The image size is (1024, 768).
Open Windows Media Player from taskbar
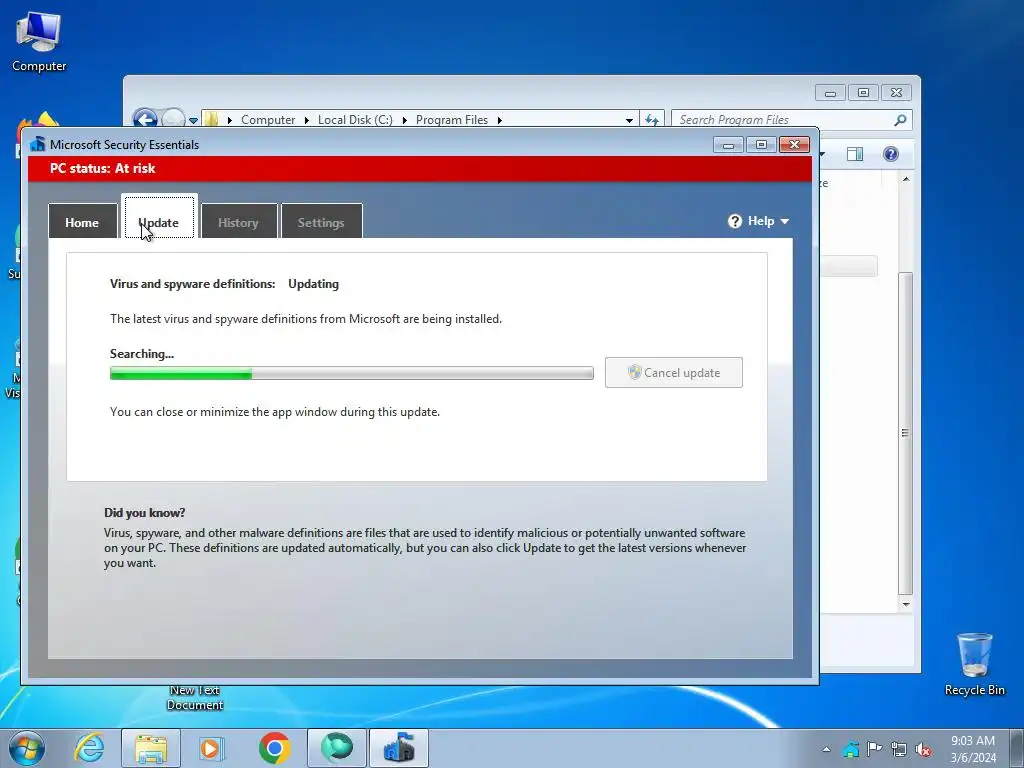click(211, 748)
